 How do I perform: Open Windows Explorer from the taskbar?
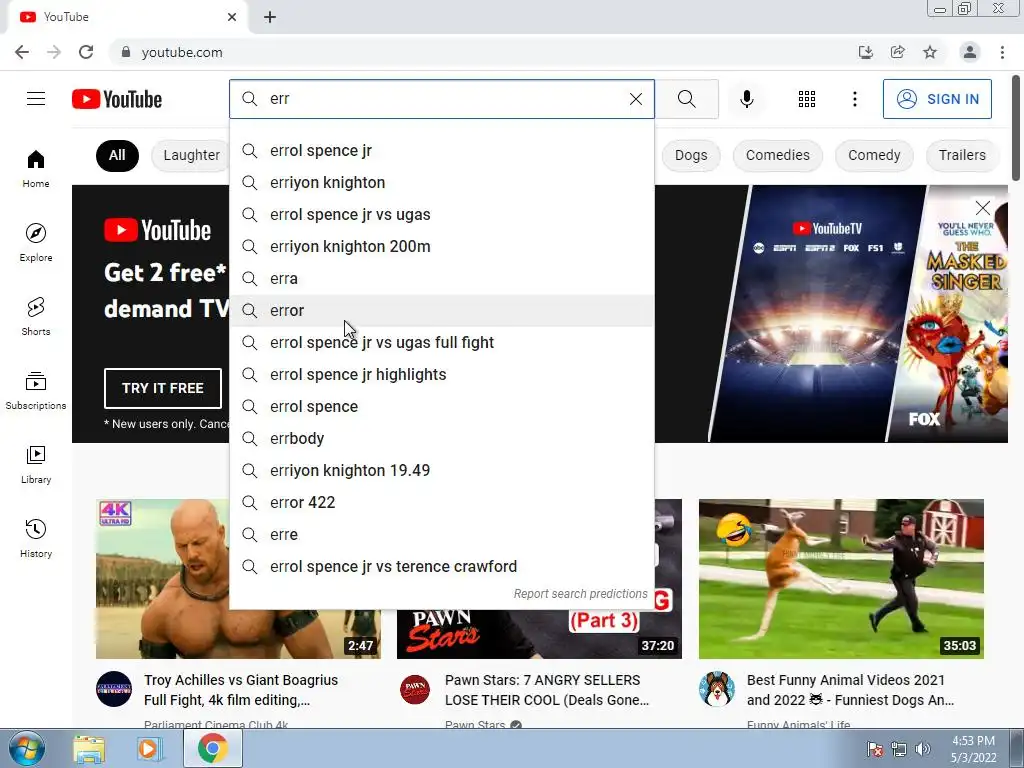click(88, 748)
